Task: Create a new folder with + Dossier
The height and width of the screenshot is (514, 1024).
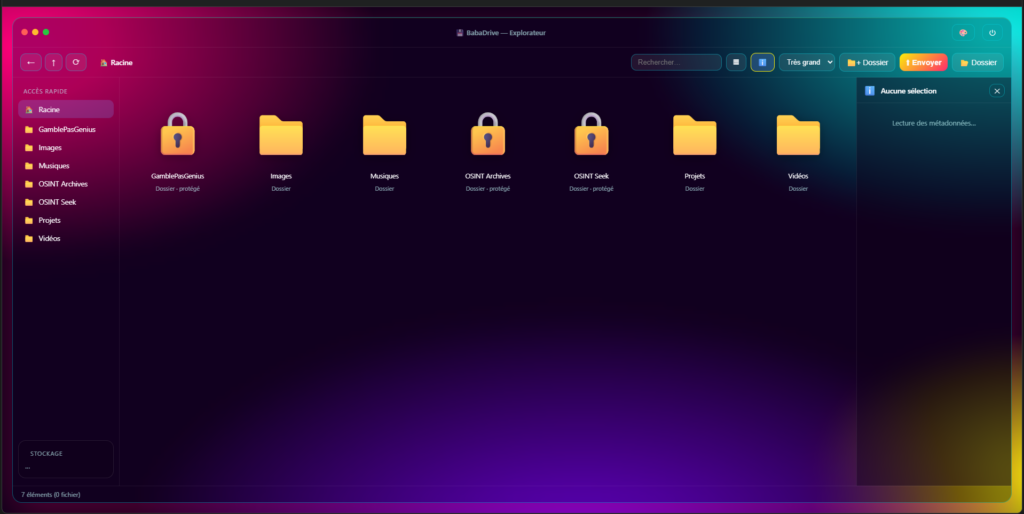Action: [867, 63]
